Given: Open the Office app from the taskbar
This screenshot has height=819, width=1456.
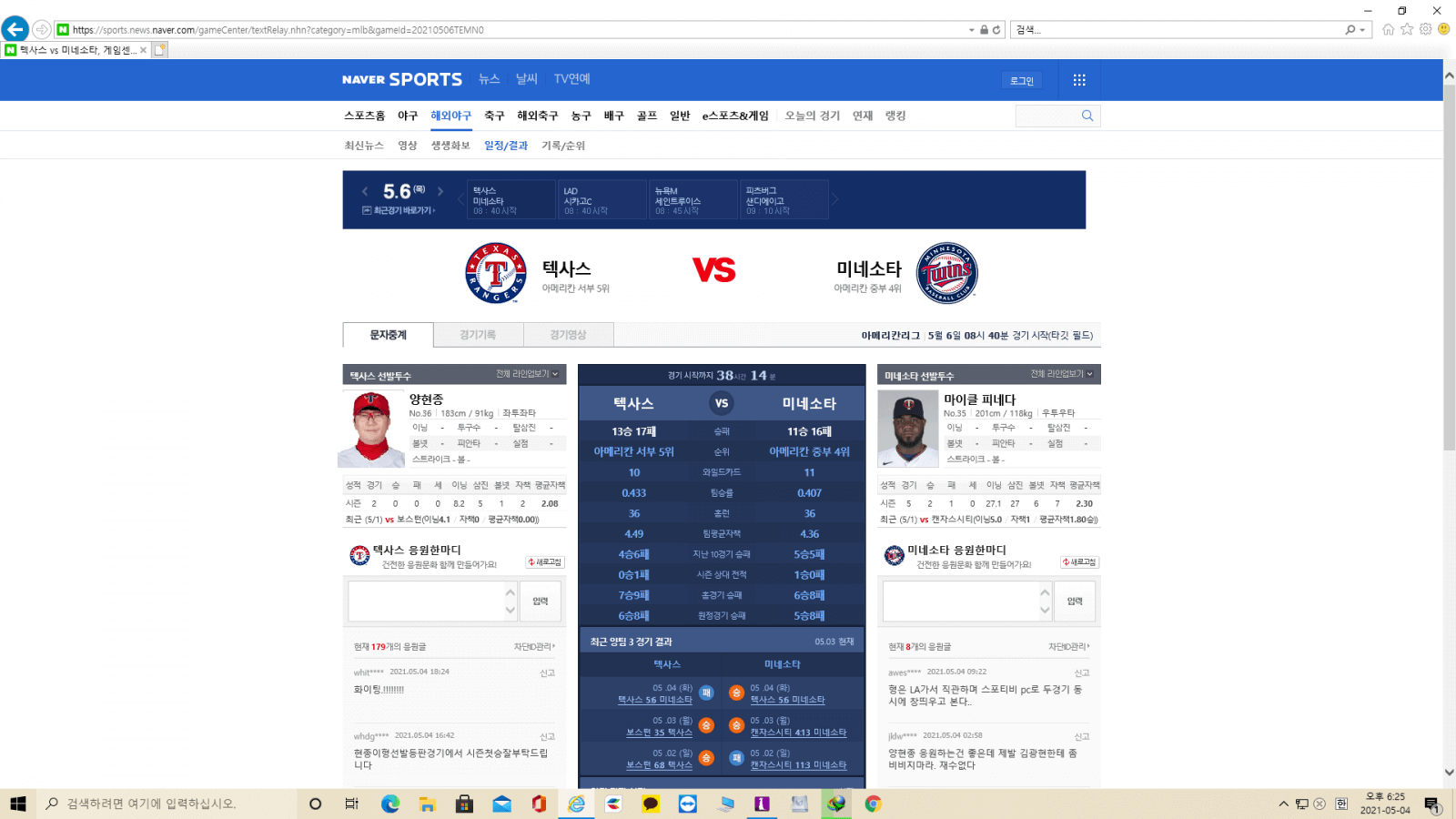Looking at the screenshot, I should click(x=539, y=804).
